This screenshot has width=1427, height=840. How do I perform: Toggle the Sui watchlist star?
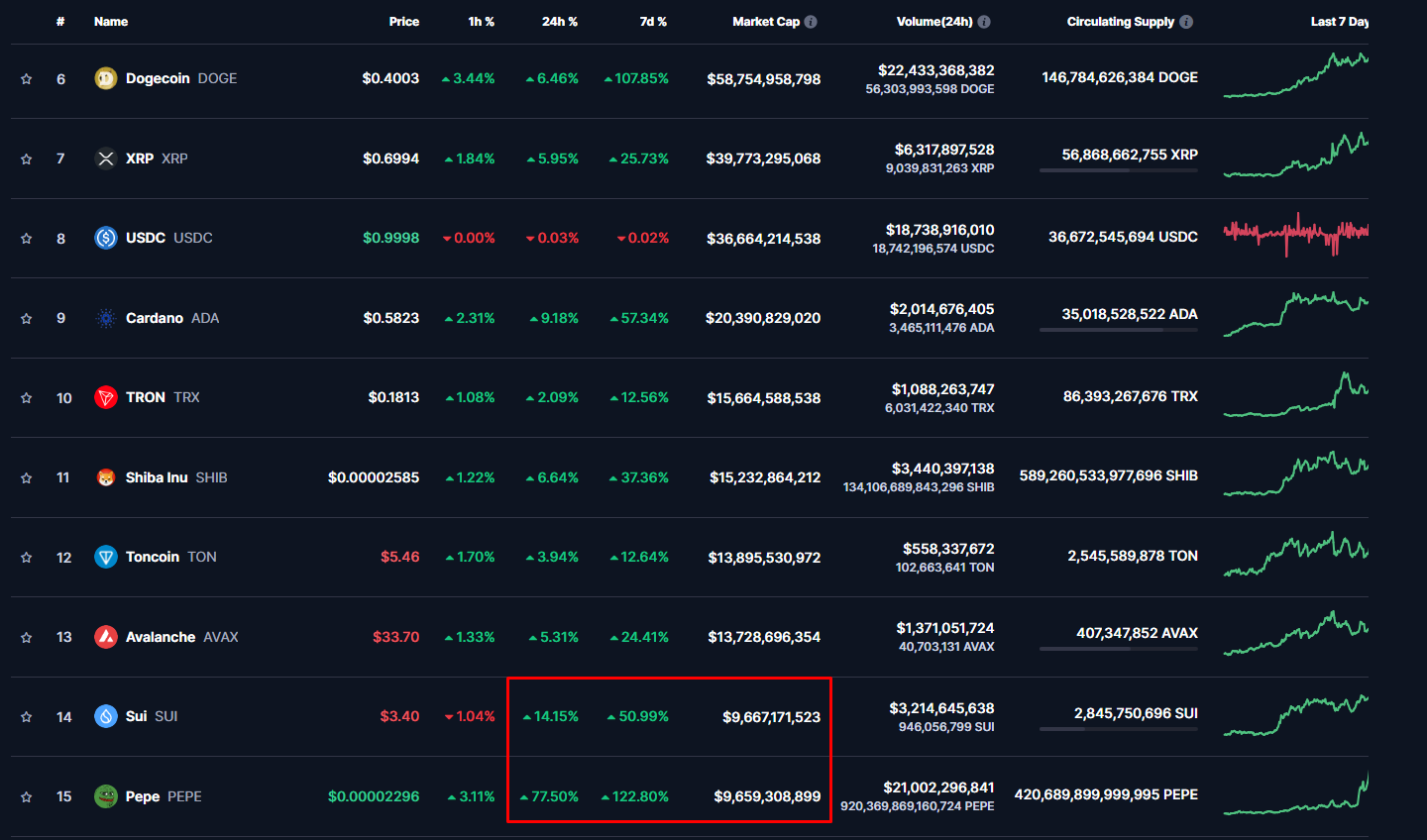[x=27, y=717]
